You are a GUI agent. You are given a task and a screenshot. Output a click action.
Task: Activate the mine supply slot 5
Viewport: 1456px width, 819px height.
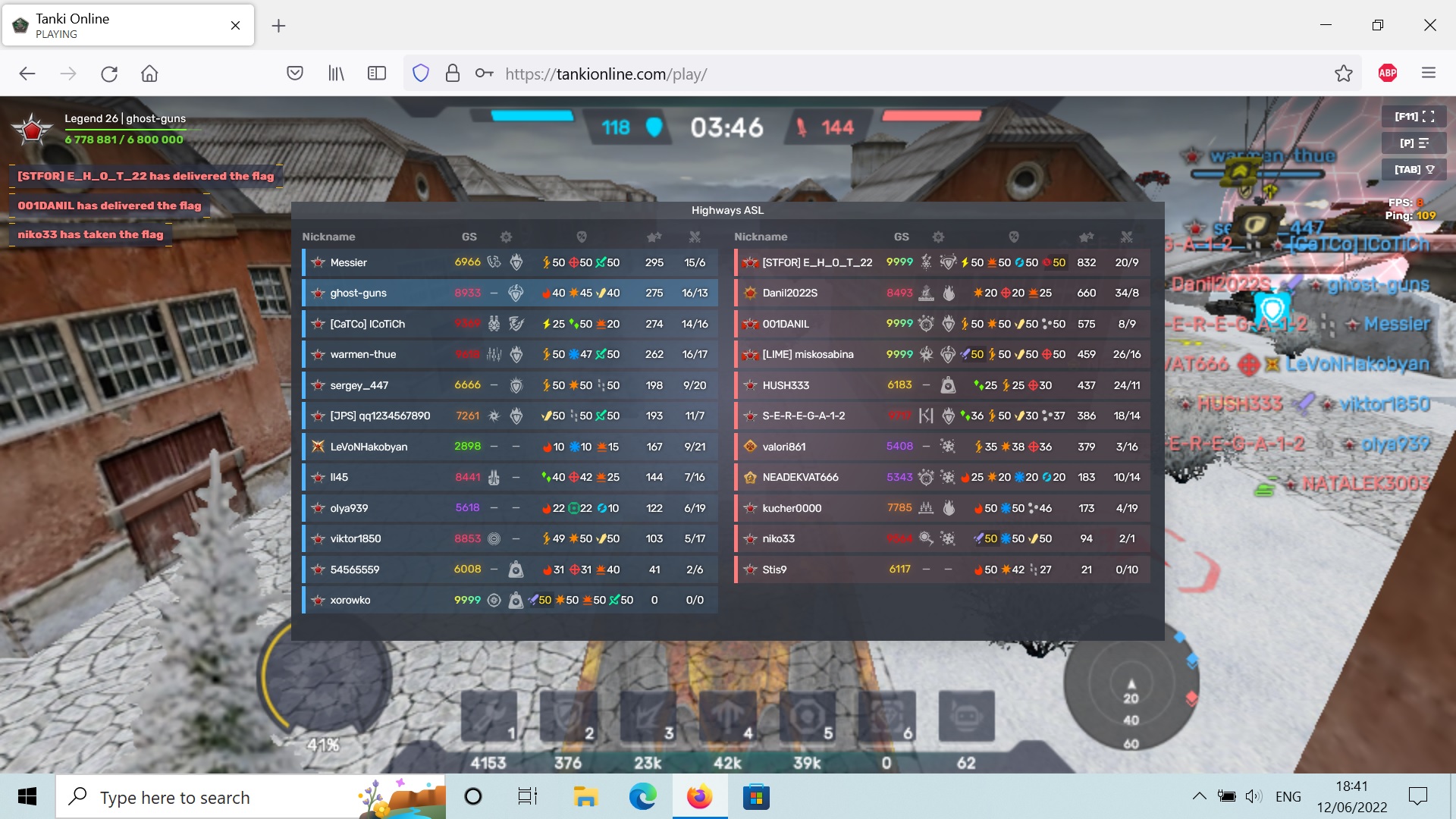[x=808, y=717]
